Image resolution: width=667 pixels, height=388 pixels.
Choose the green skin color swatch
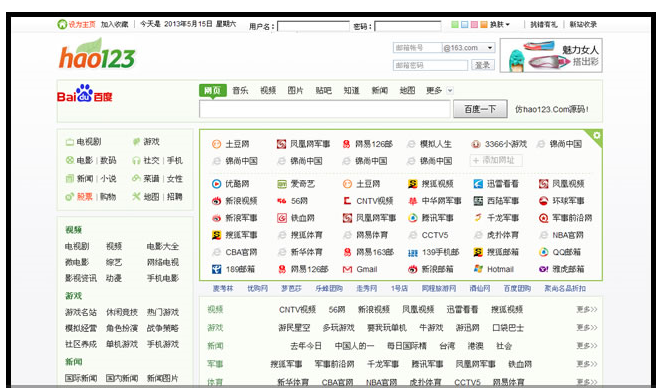455,25
